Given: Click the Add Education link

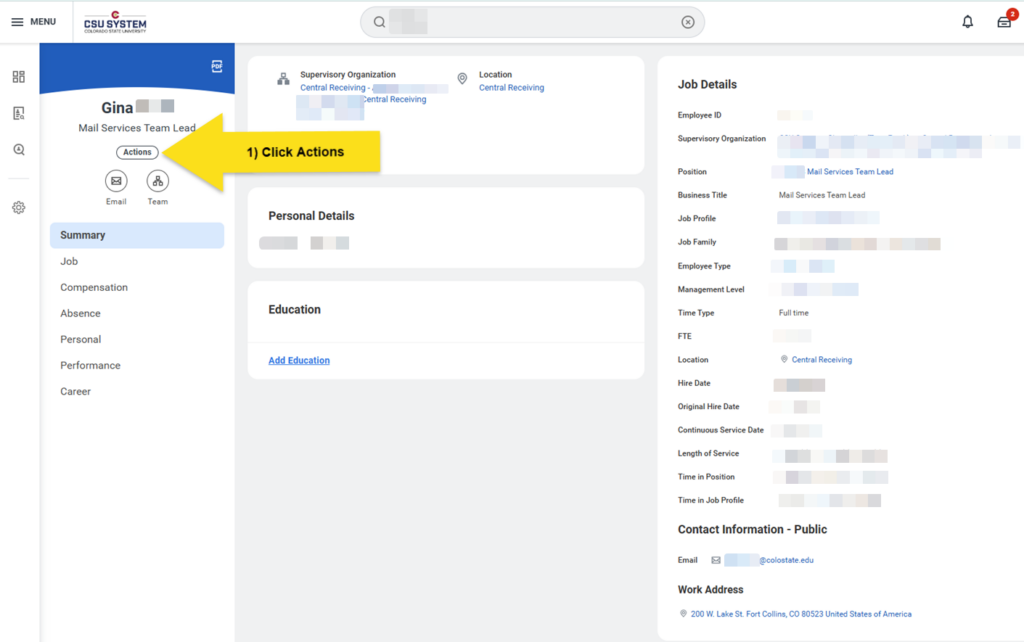Looking at the screenshot, I should pyautogui.click(x=299, y=361).
